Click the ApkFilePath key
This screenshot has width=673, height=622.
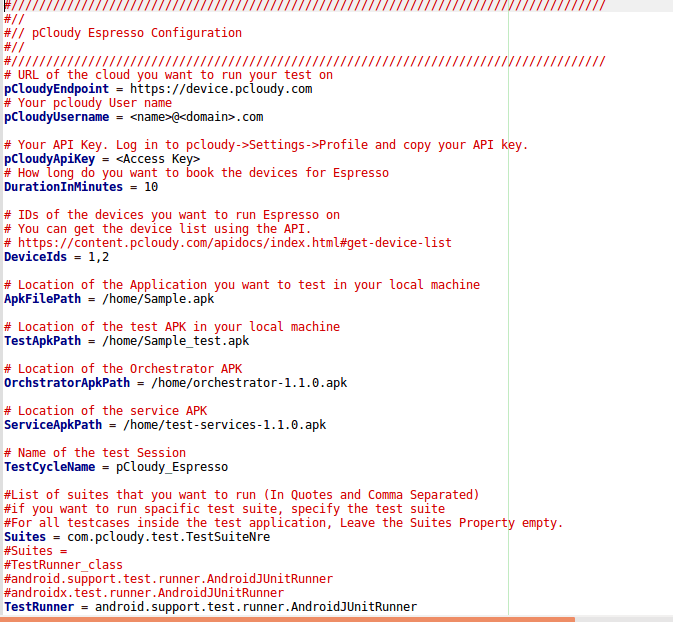pyautogui.click(x=42, y=299)
